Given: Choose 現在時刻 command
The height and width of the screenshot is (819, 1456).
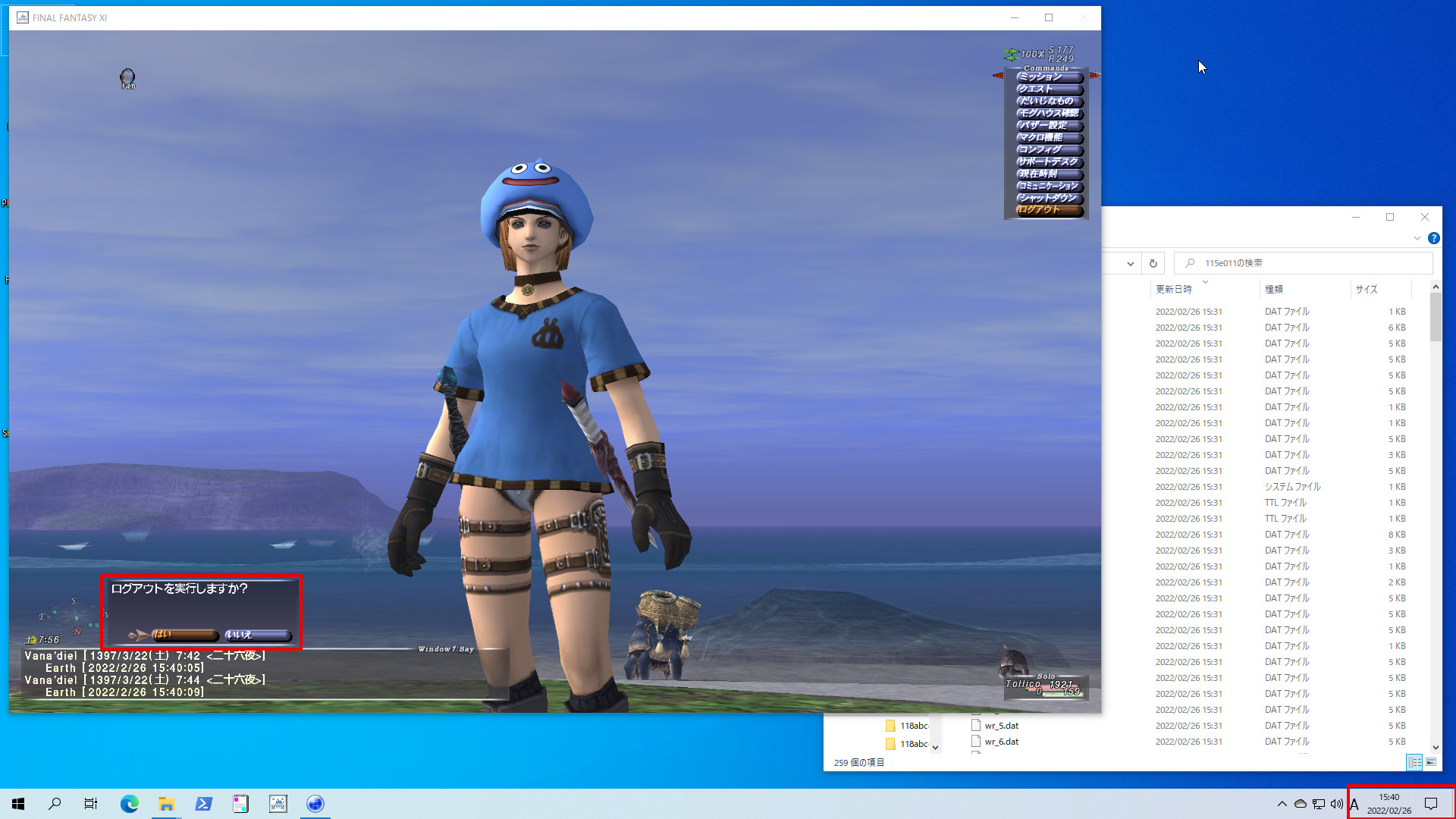Looking at the screenshot, I should click(x=1050, y=174).
